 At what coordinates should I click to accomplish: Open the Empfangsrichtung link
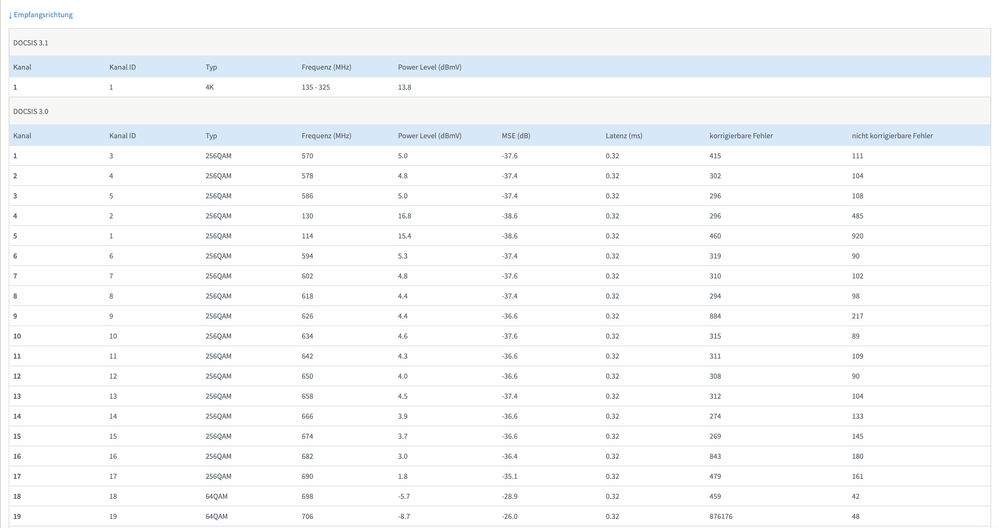[x=41, y=15]
